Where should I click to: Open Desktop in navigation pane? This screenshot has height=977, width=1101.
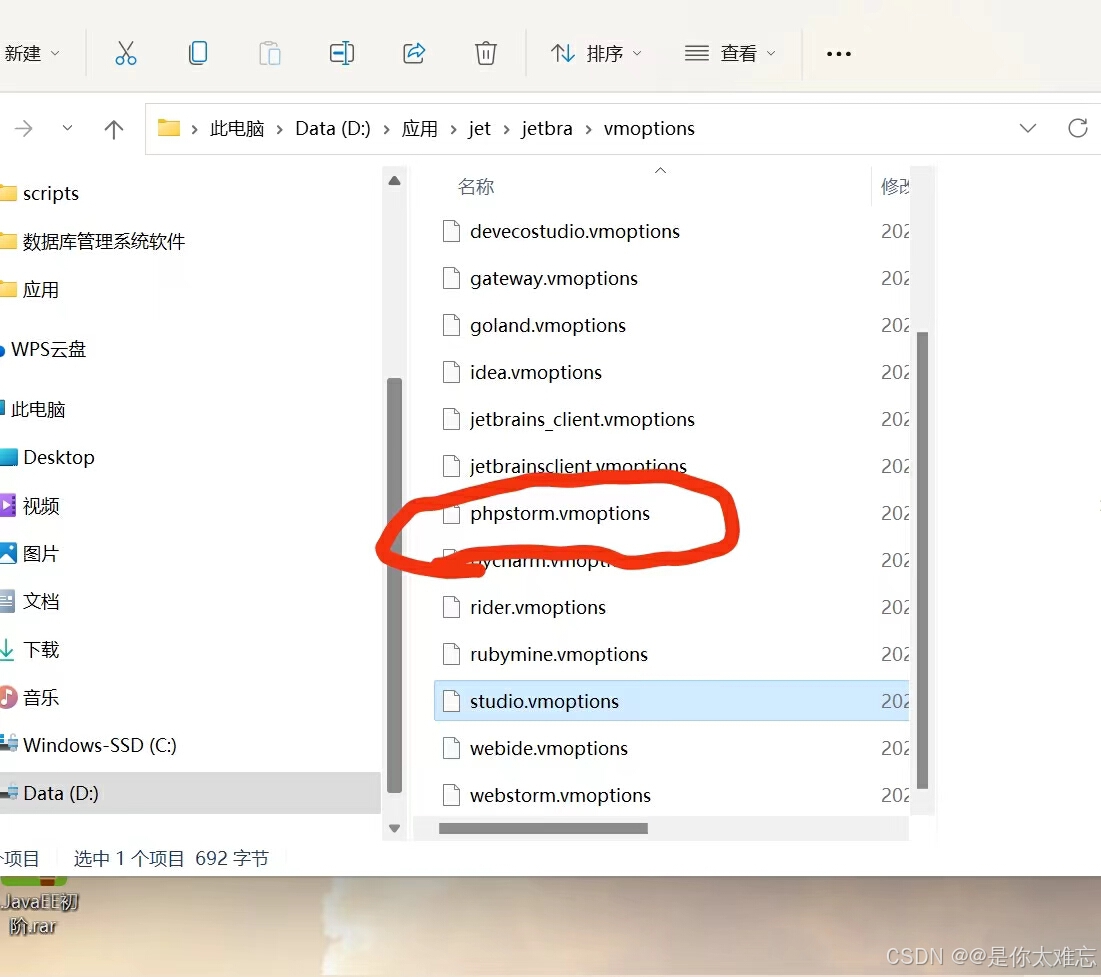pyautogui.click(x=48, y=457)
